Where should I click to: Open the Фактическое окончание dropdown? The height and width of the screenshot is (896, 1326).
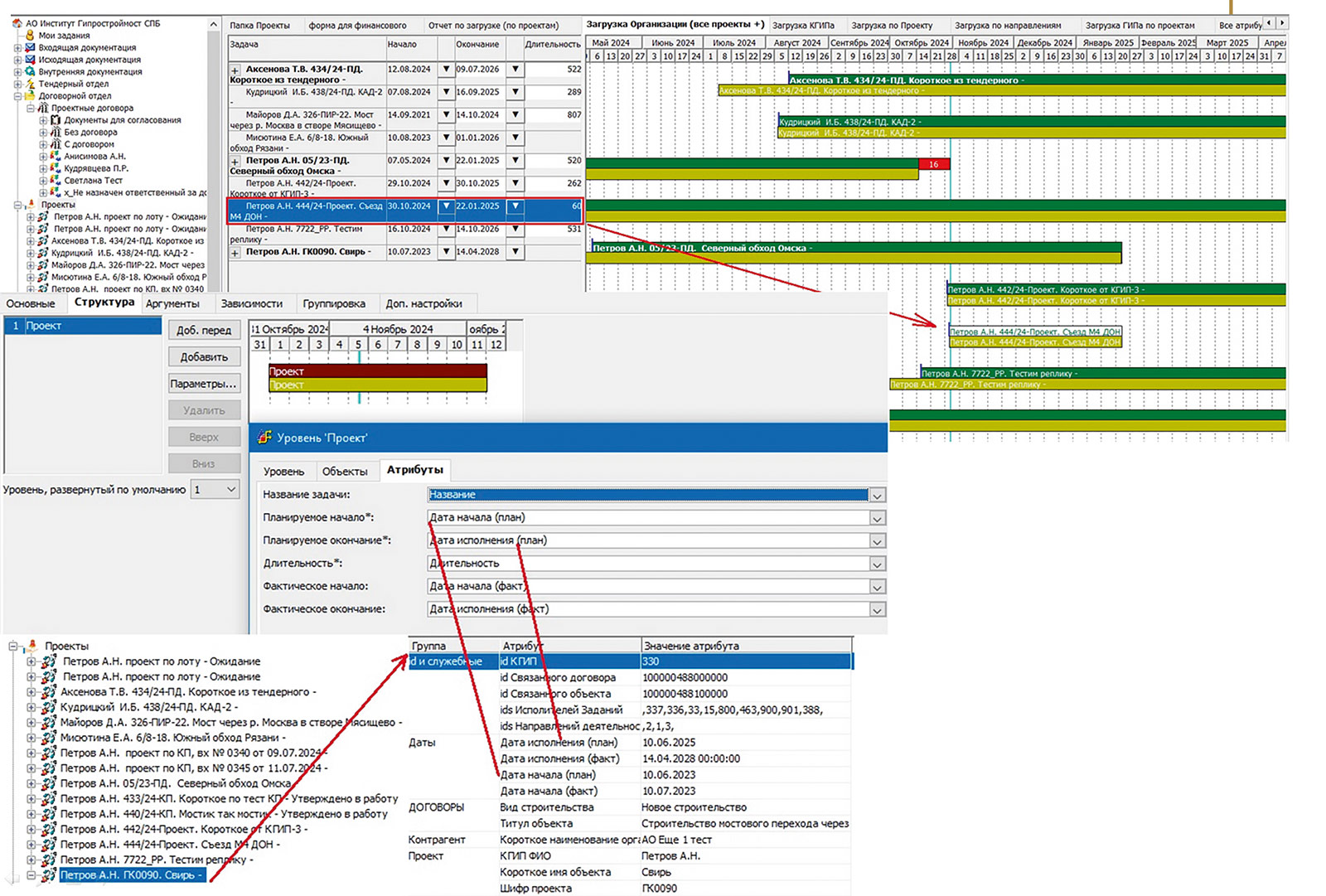[x=877, y=609]
